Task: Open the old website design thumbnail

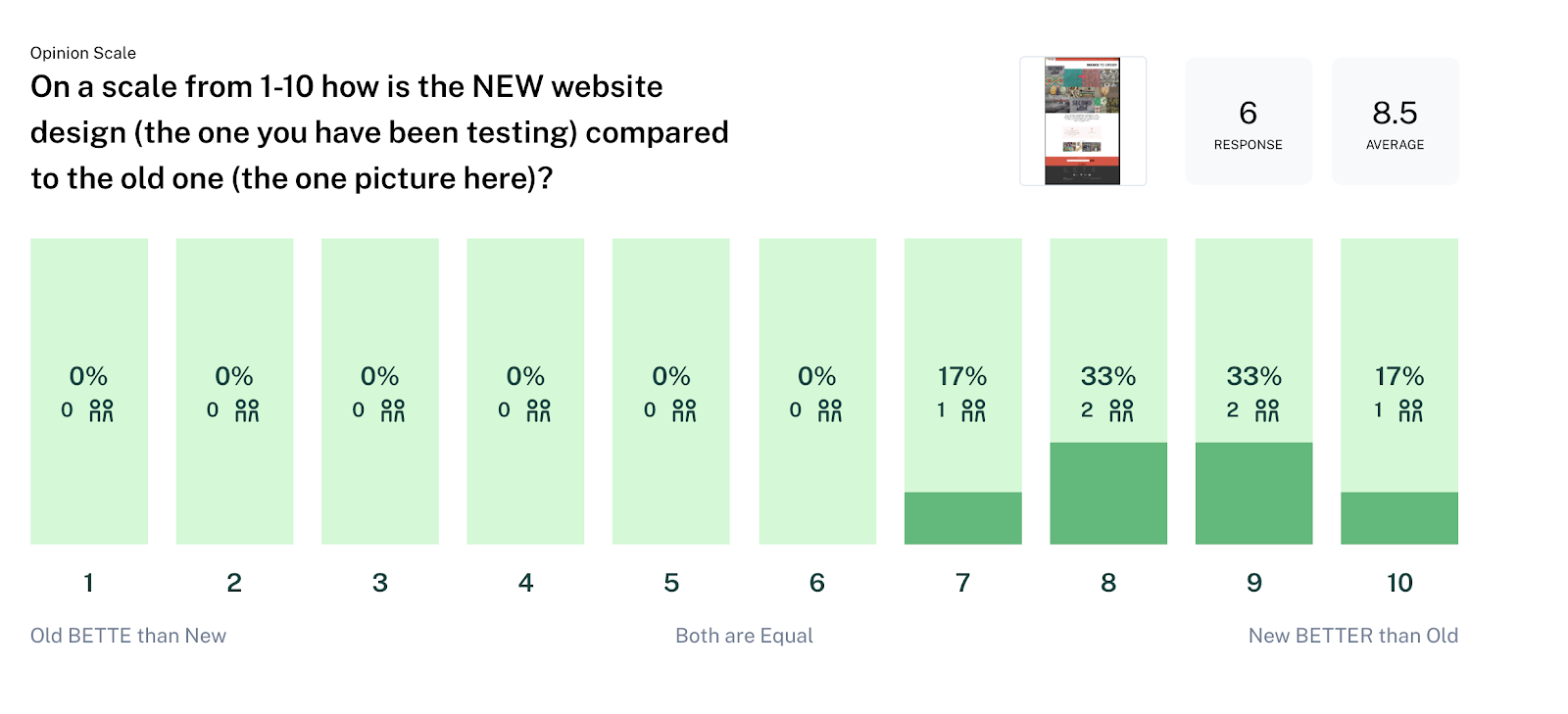Action: tap(1083, 120)
